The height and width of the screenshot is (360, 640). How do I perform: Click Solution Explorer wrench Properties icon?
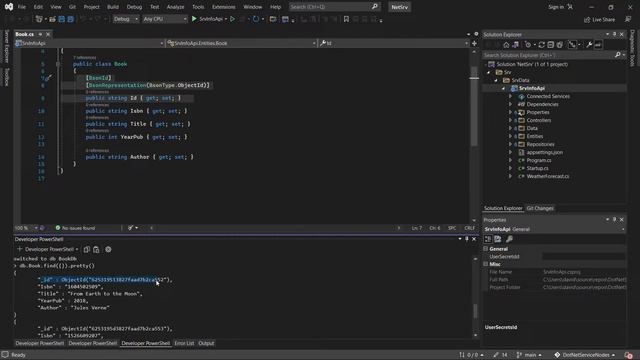pyautogui.click(x=589, y=45)
